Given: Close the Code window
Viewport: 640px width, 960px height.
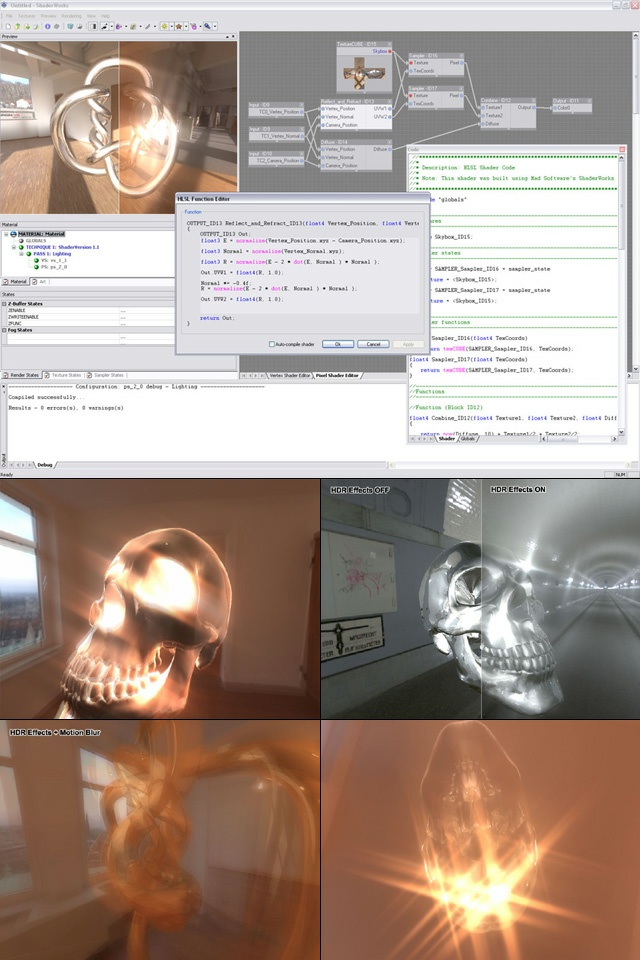Looking at the screenshot, I should (x=622, y=149).
